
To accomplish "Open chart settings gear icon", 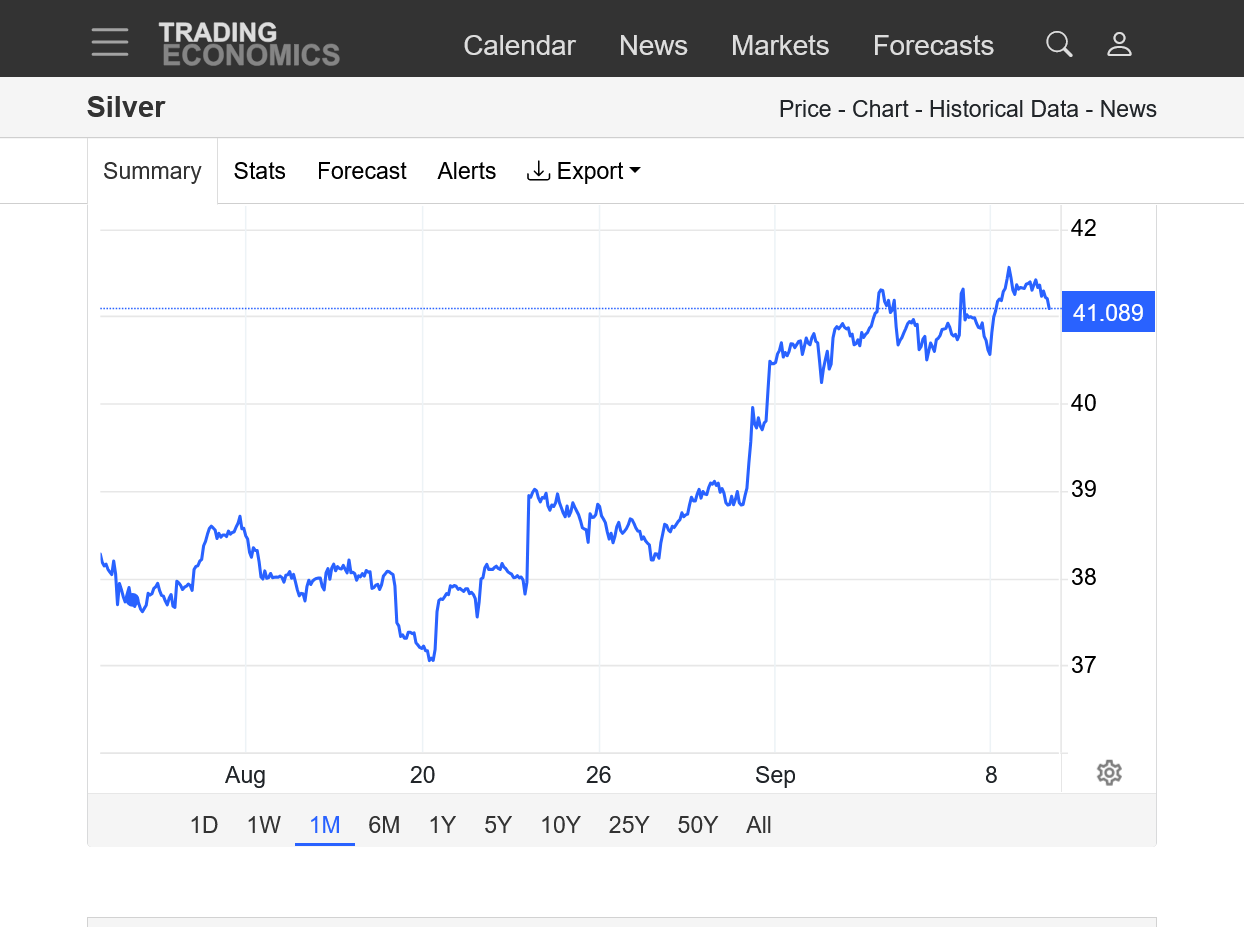I will coord(1108,773).
